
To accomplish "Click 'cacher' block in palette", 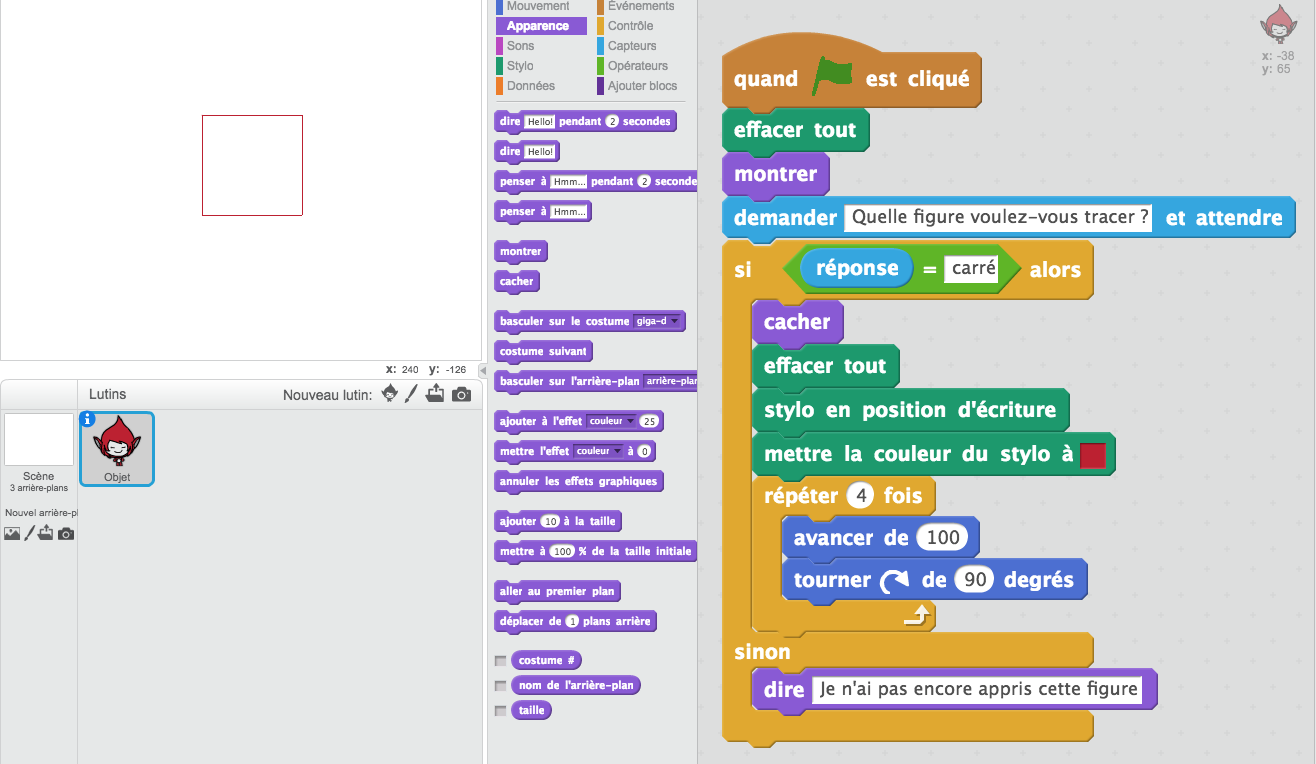I will (x=517, y=282).
